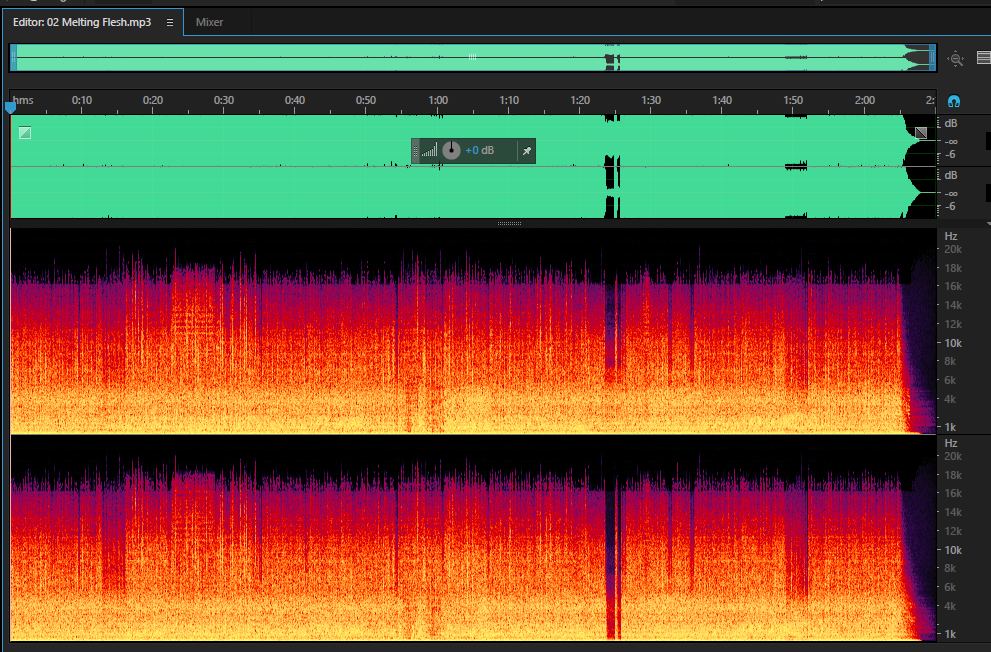This screenshot has height=652, width=991.
Task: Click 0:30 on the time ruler
Action: (x=224, y=100)
